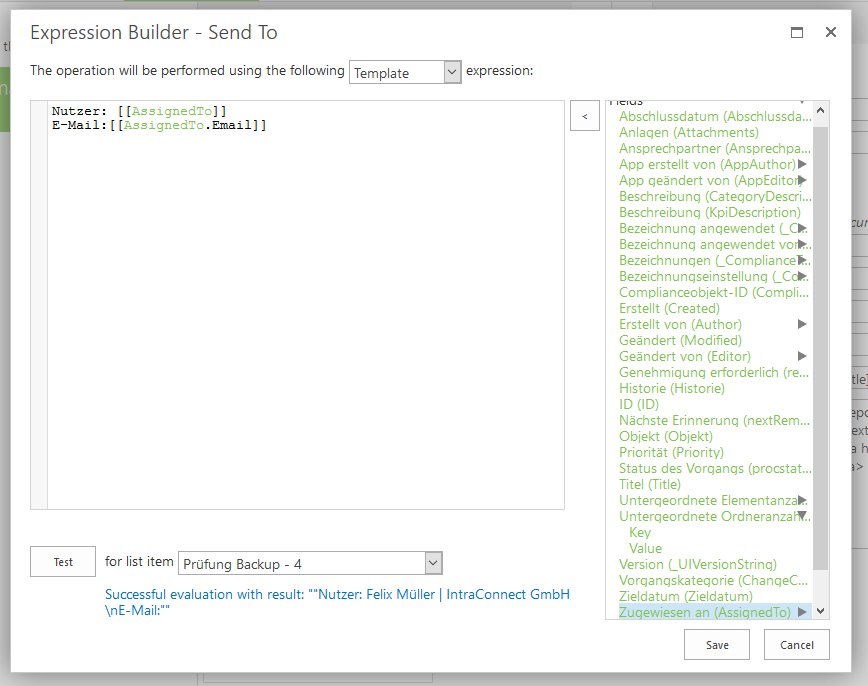Expand Zugewiesen an (AssignedTo) sub-fields
868x686 pixels.
[x=802, y=612]
